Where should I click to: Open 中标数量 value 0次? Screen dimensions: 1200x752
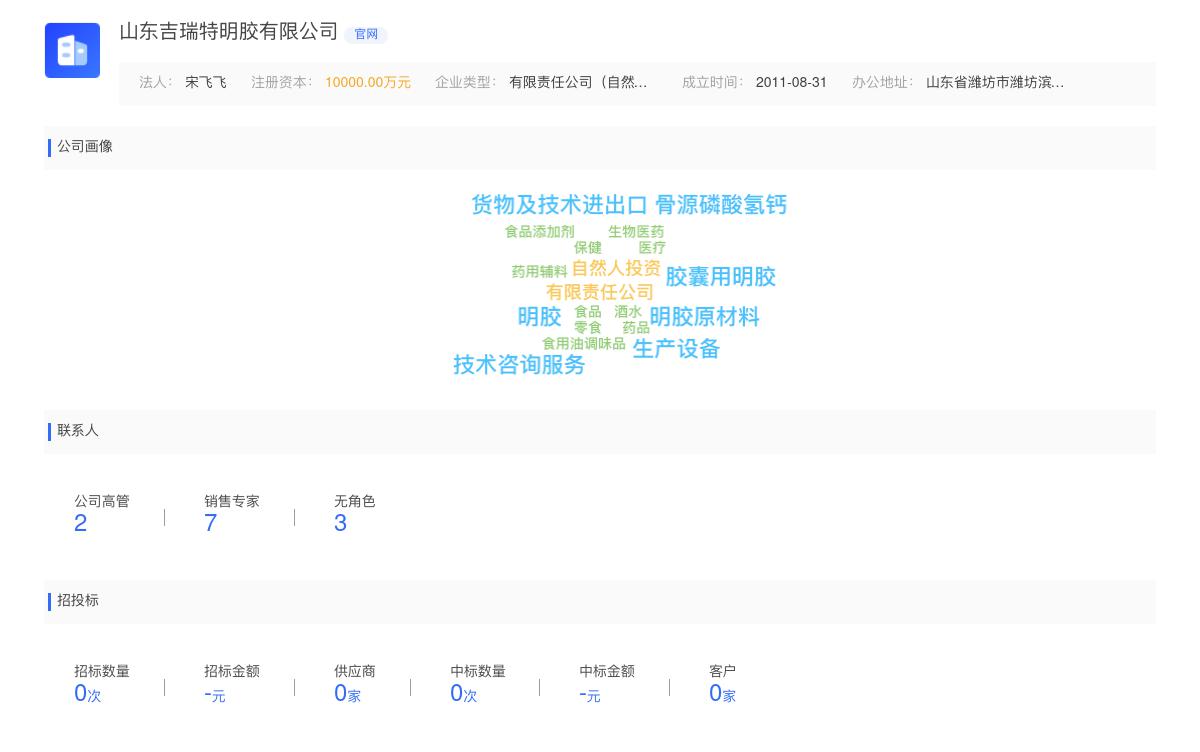pos(464,693)
